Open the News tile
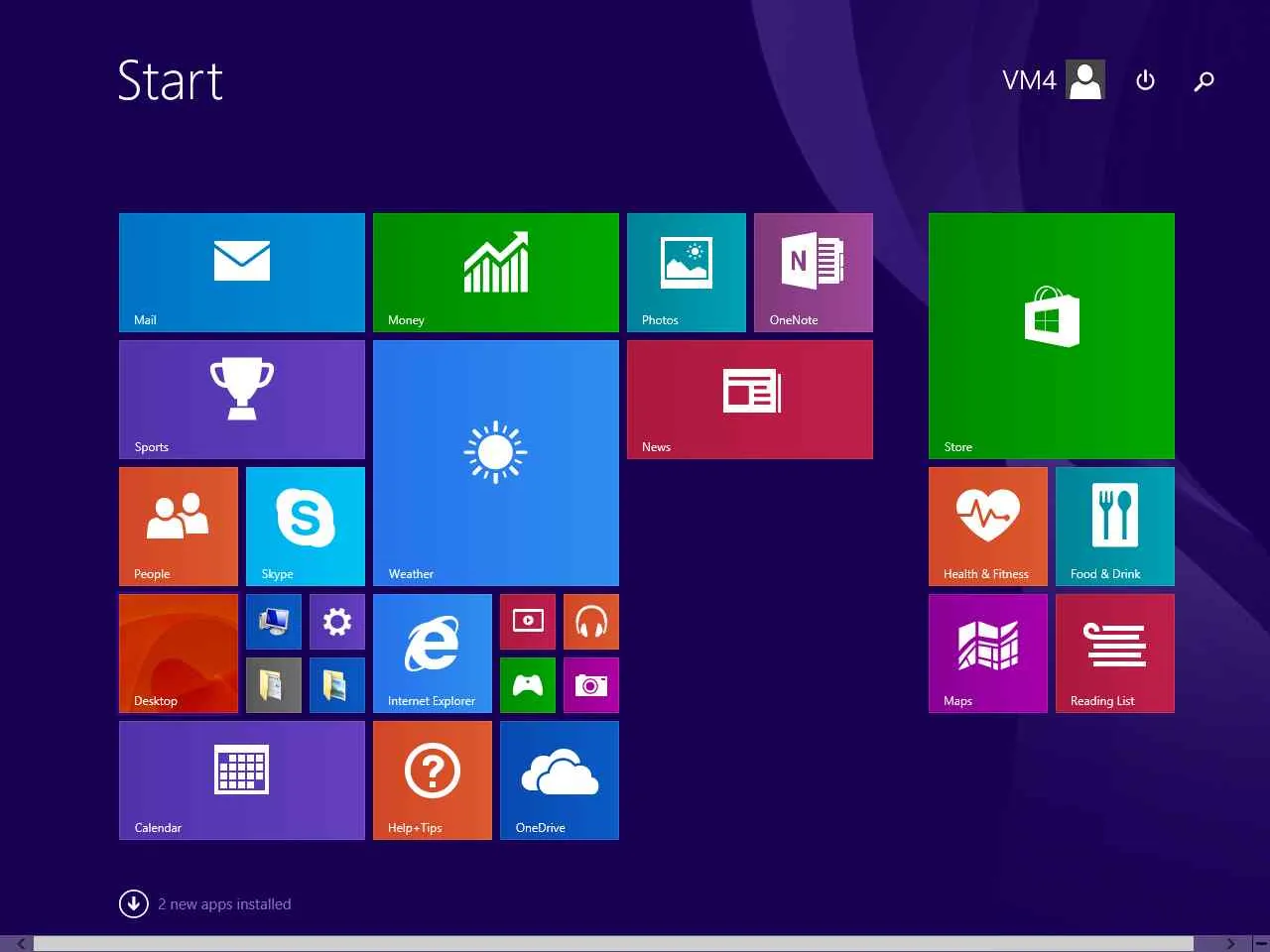Viewport: 1270px width, 952px height. (x=750, y=400)
